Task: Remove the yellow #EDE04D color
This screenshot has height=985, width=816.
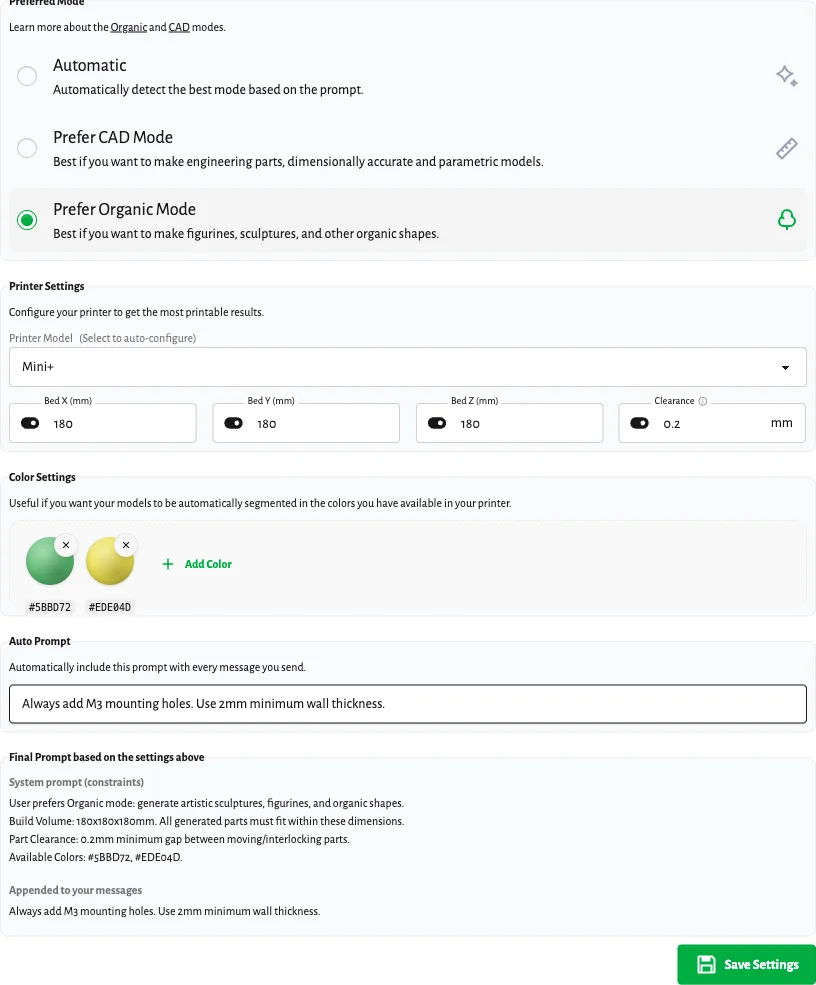Action: click(x=126, y=545)
